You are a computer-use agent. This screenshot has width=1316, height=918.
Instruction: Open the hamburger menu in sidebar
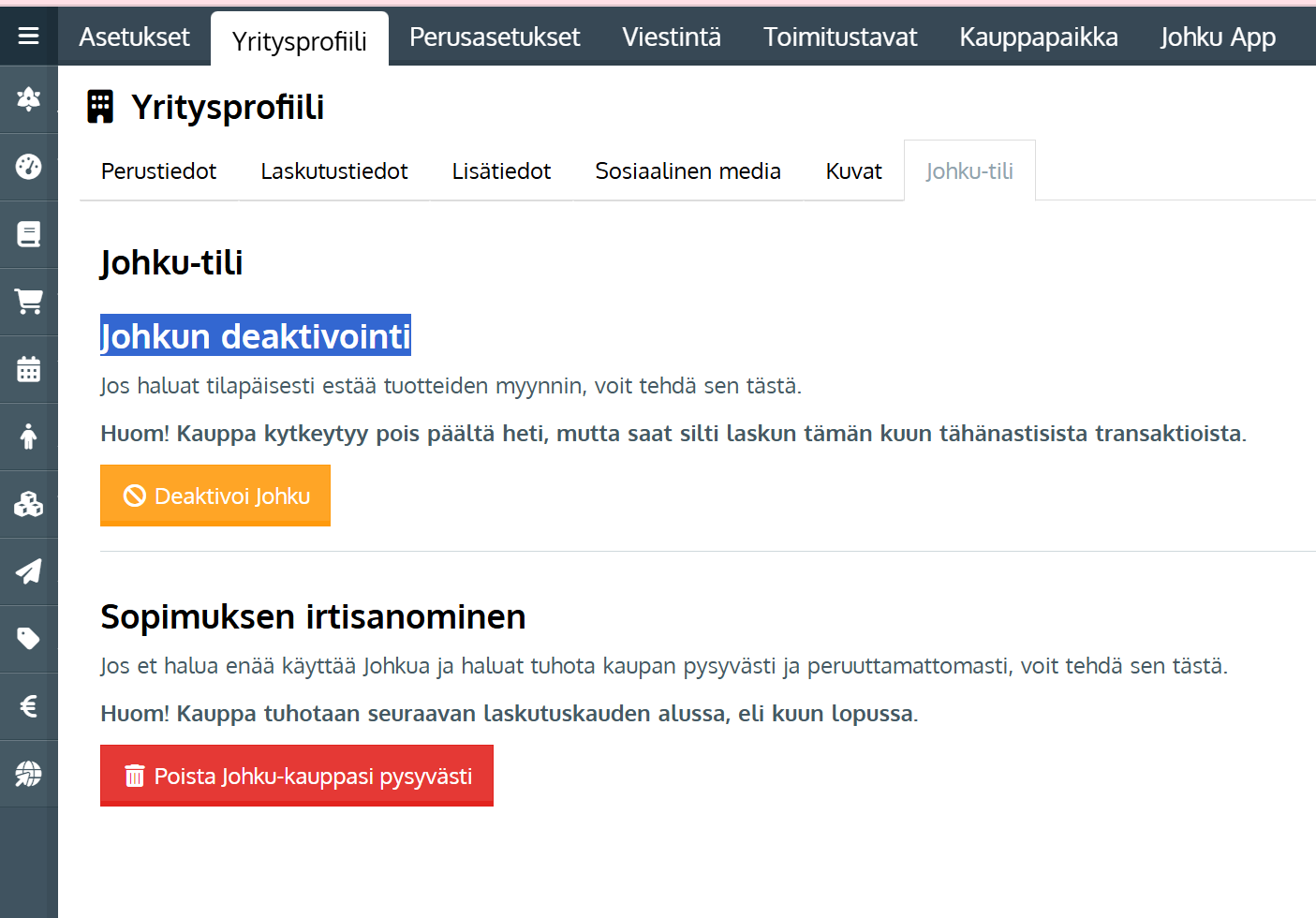point(28,36)
